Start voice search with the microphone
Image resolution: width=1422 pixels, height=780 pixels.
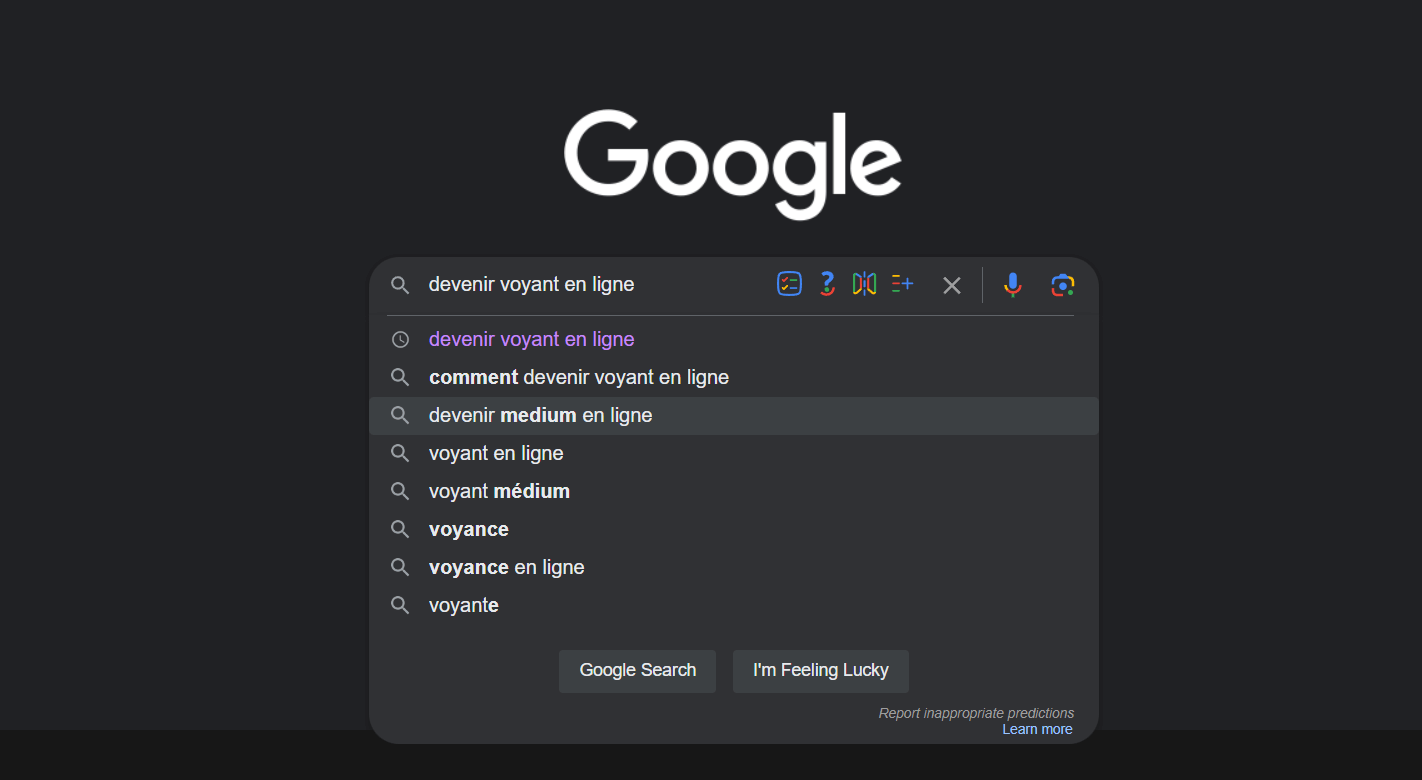1013,285
